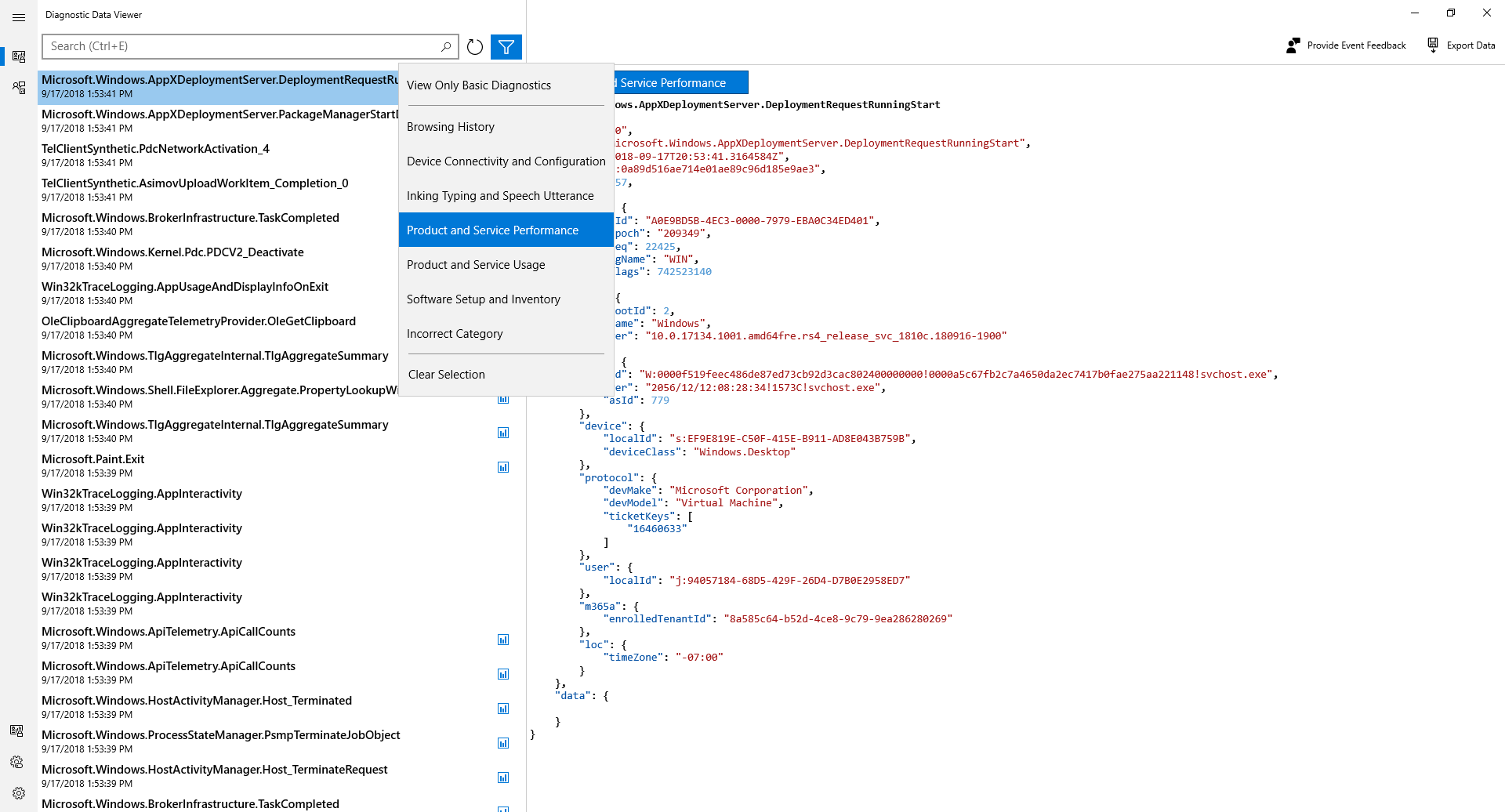Toggle the funnel filter button
This screenshot has width=1505, height=812.
tap(506, 47)
